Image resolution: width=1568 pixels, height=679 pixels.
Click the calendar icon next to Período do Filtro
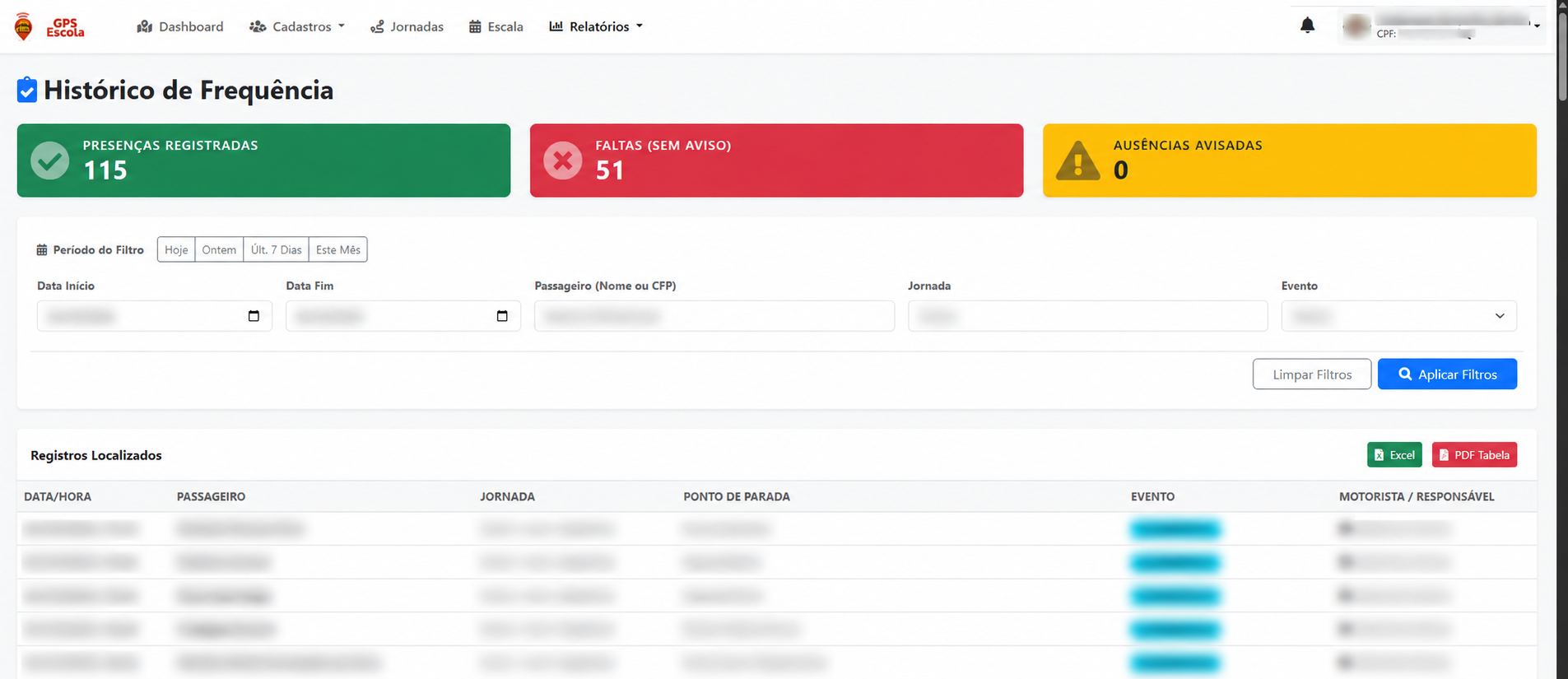coord(42,249)
